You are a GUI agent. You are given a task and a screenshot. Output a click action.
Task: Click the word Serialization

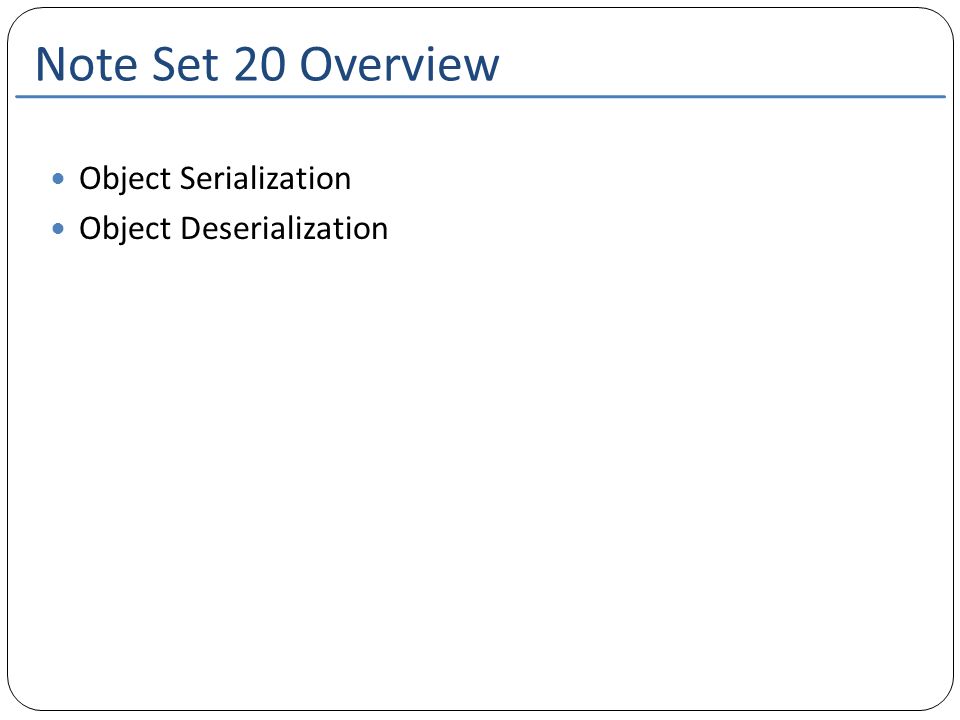pyautogui.click(x=266, y=179)
